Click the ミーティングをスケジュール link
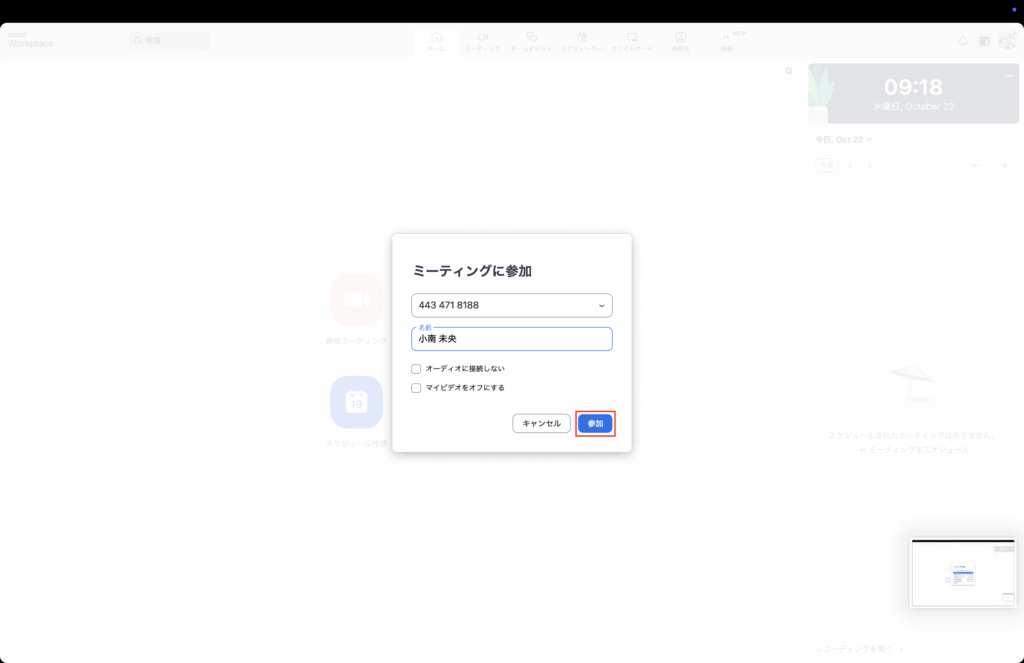 913,450
